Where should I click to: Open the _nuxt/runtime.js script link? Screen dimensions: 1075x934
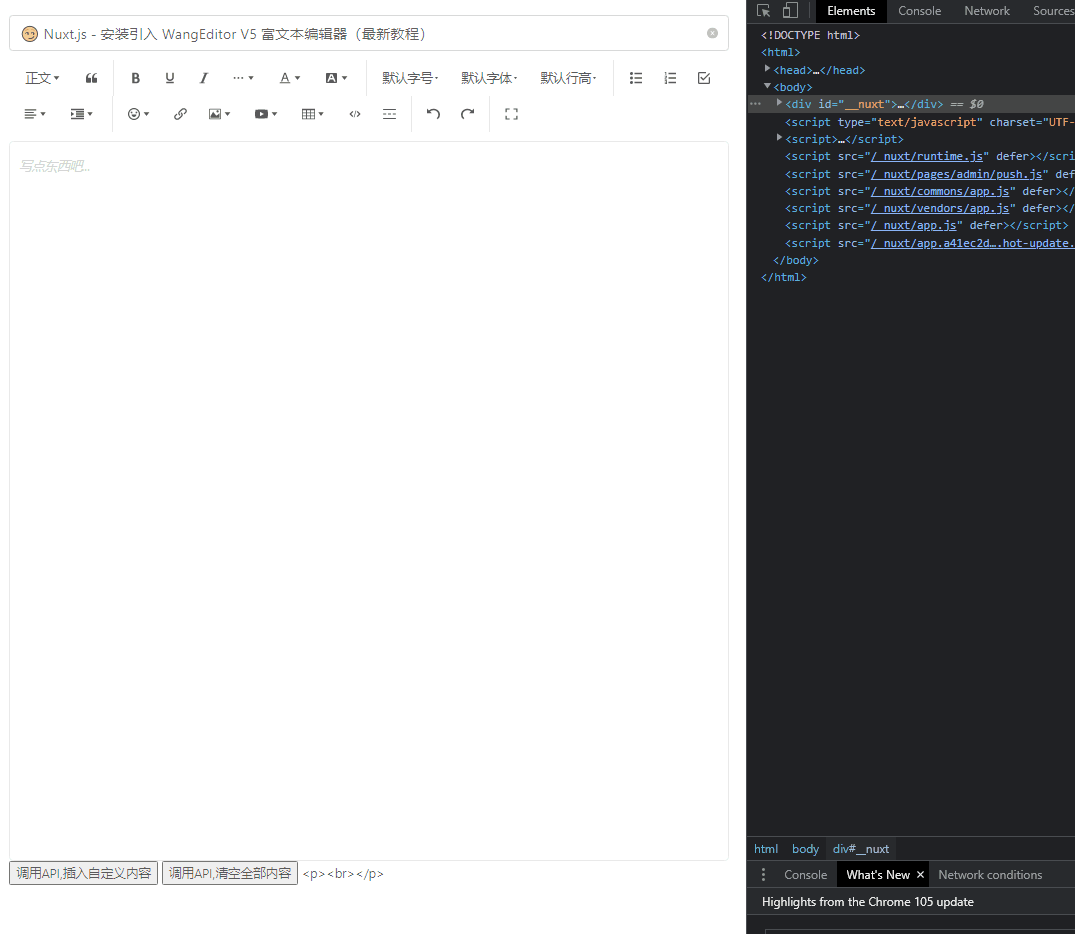[x=926, y=156]
